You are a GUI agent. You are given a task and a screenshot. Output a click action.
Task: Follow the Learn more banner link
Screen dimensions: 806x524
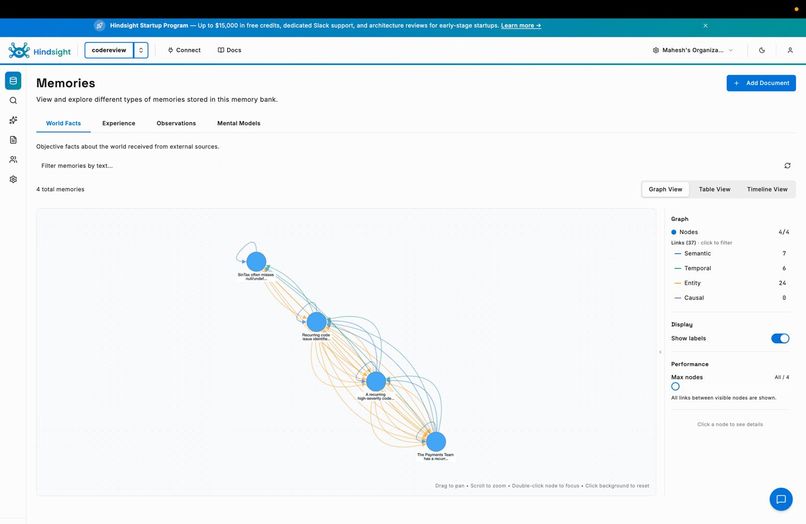pyautogui.click(x=521, y=25)
